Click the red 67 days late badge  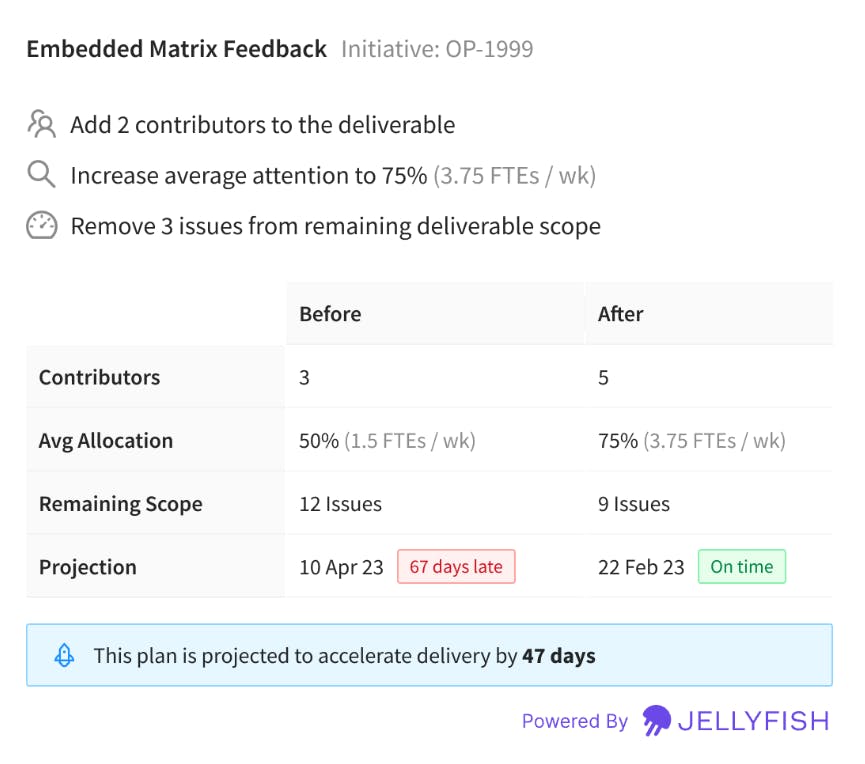coord(456,567)
